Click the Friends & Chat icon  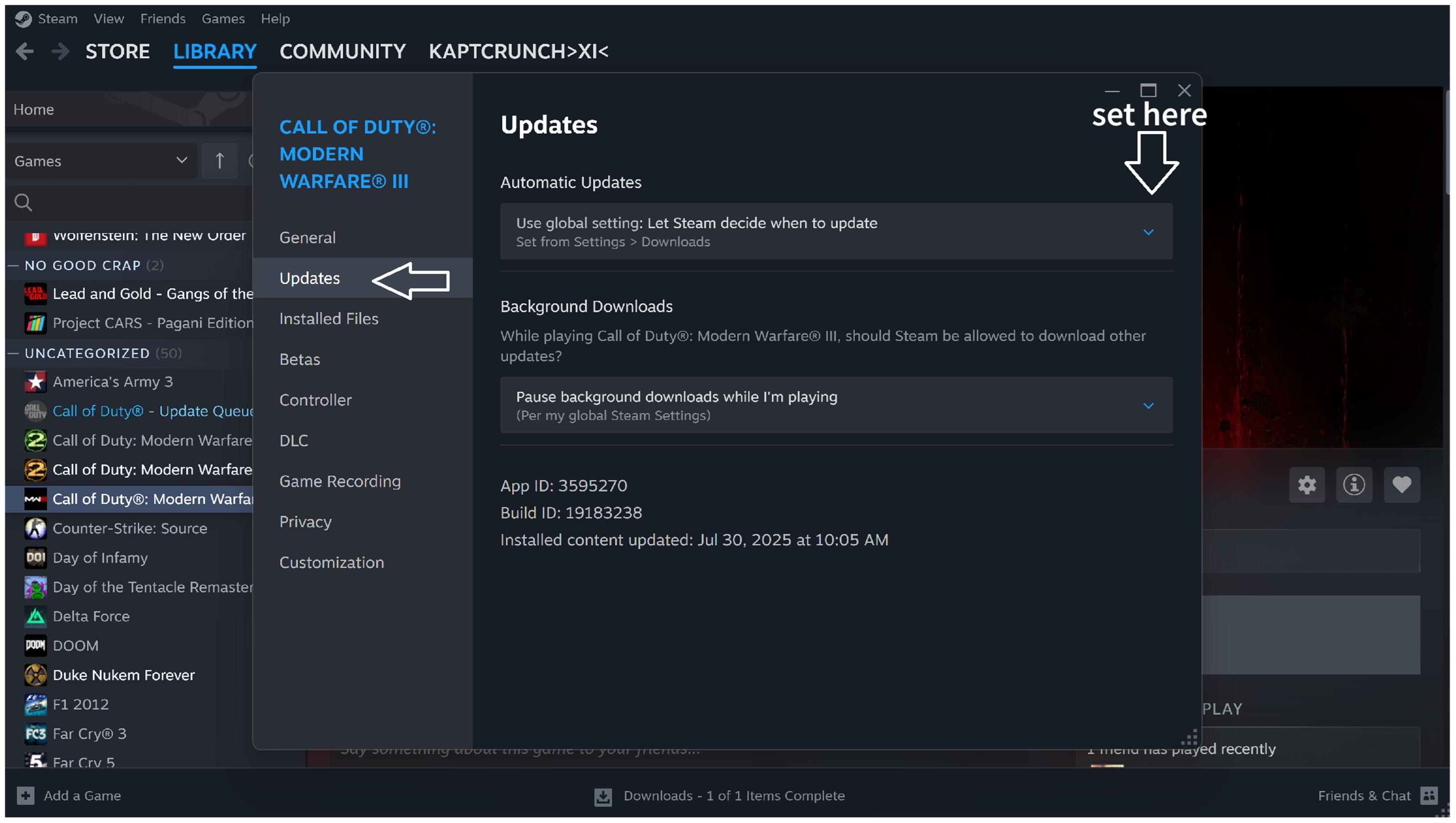(x=1429, y=796)
